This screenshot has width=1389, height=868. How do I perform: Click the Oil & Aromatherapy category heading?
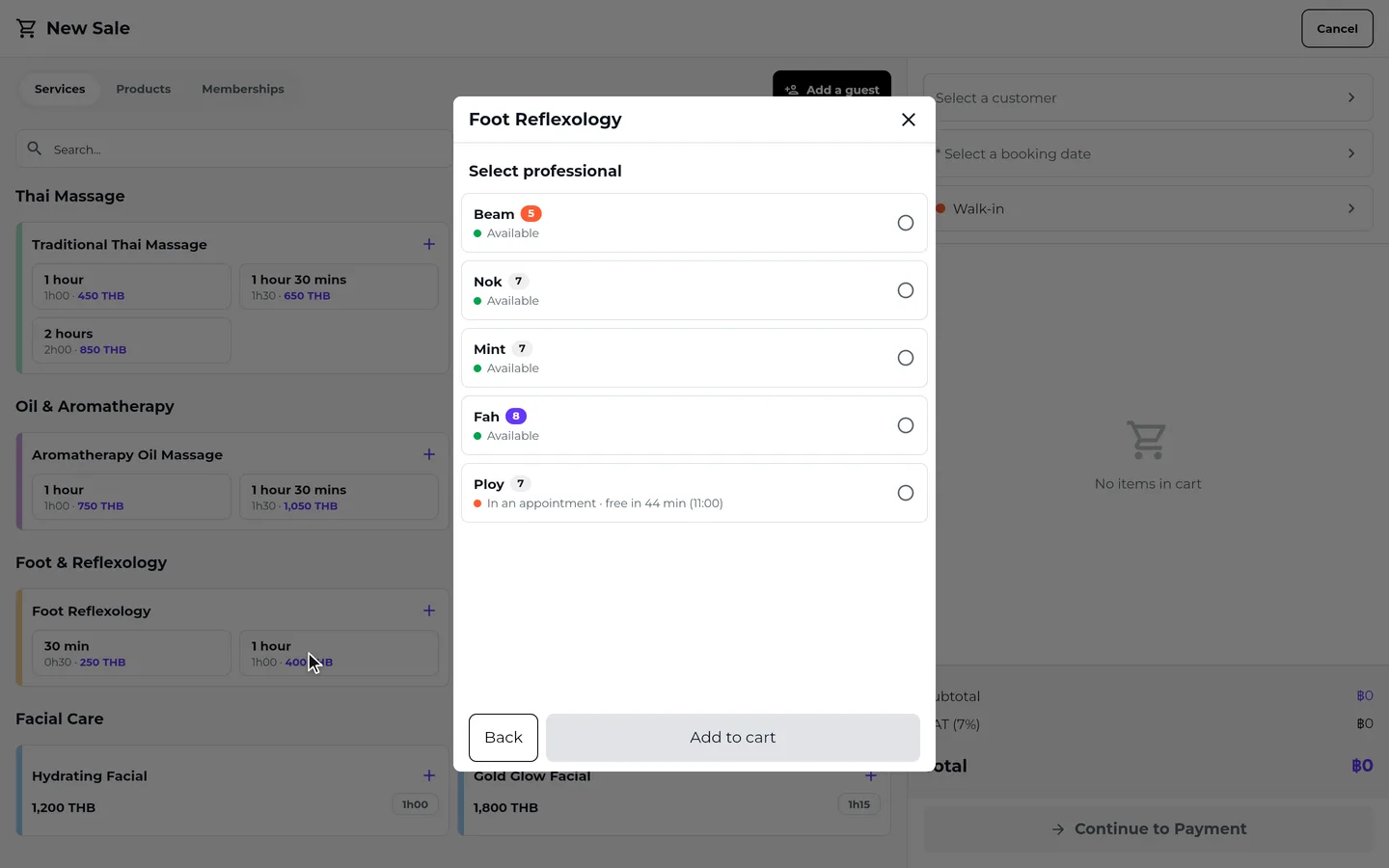point(95,406)
